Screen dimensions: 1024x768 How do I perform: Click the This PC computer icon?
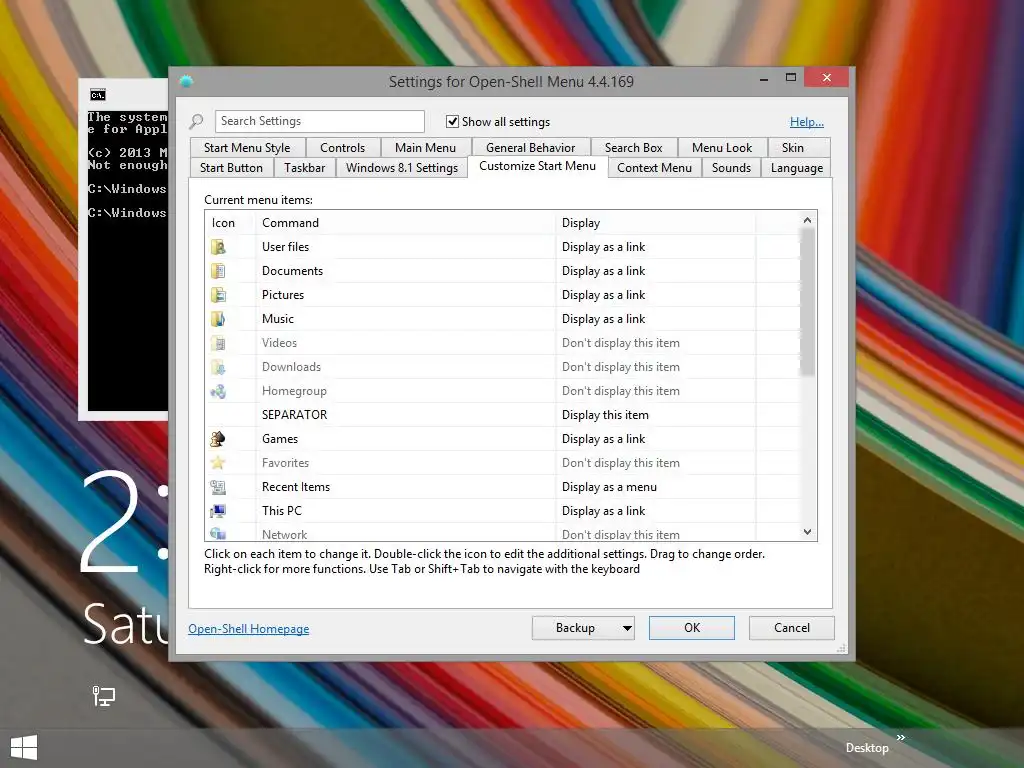click(x=218, y=511)
